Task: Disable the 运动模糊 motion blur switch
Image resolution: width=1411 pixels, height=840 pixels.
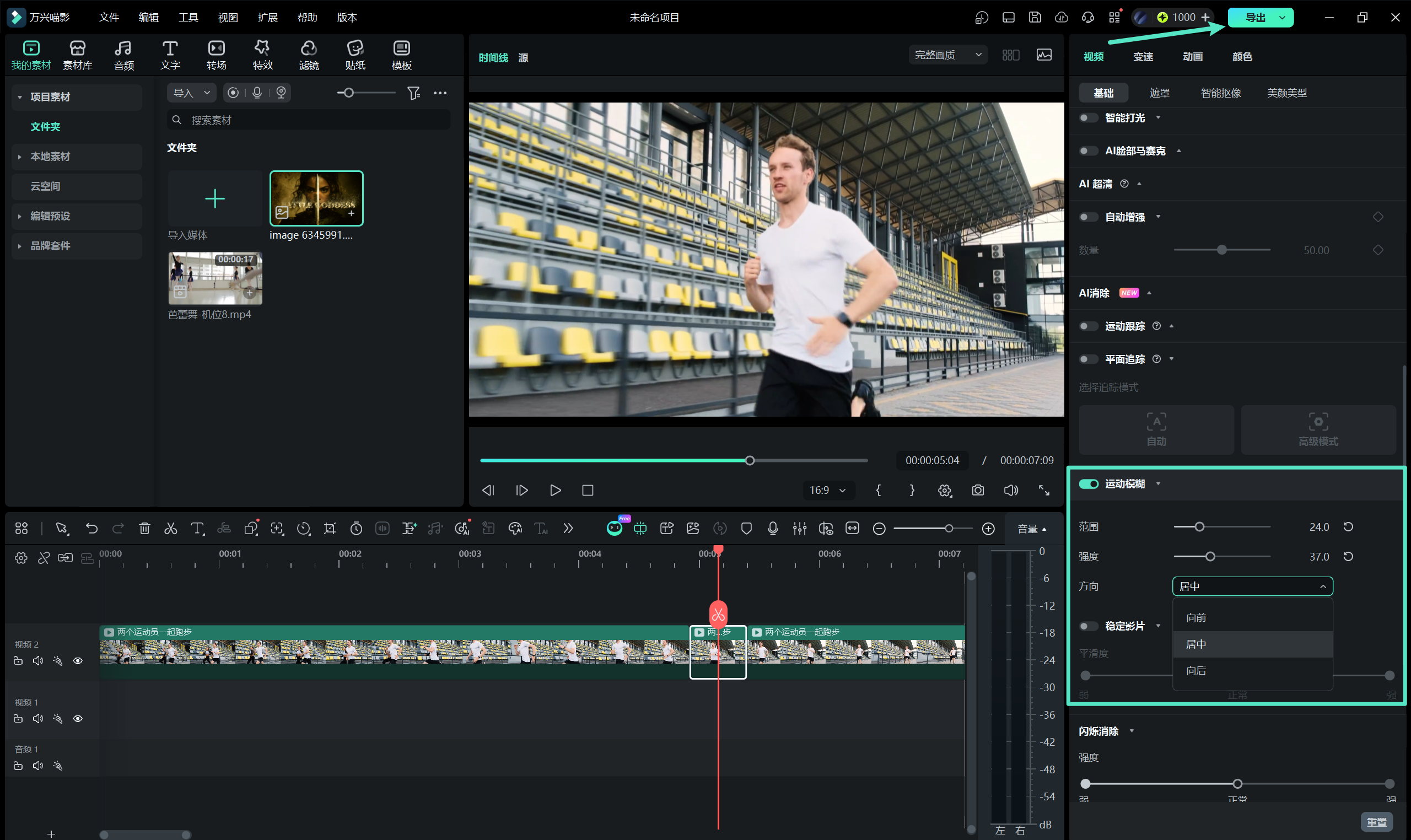Action: coord(1089,484)
